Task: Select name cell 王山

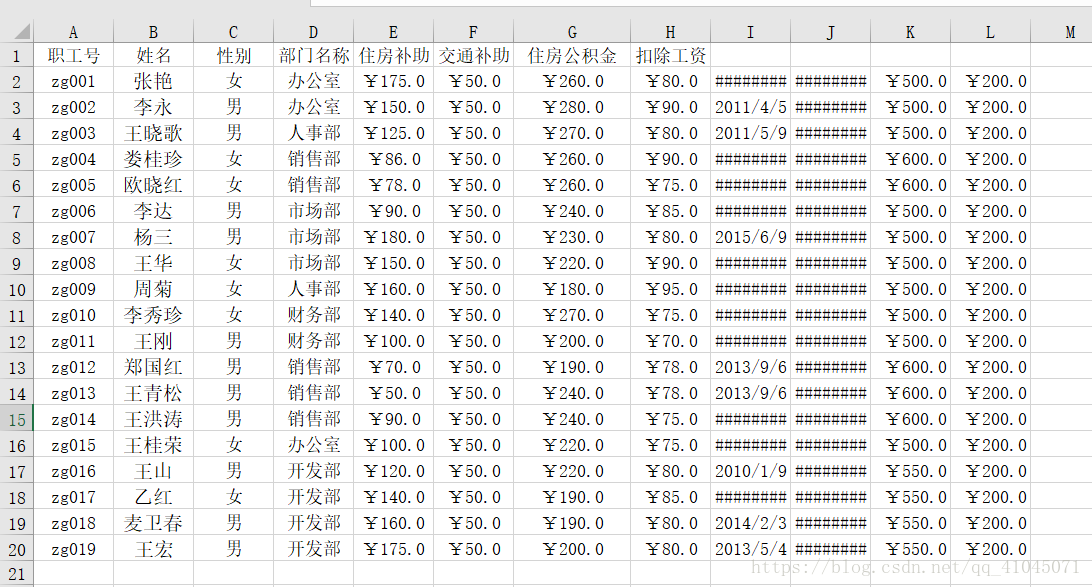Action: click(153, 471)
